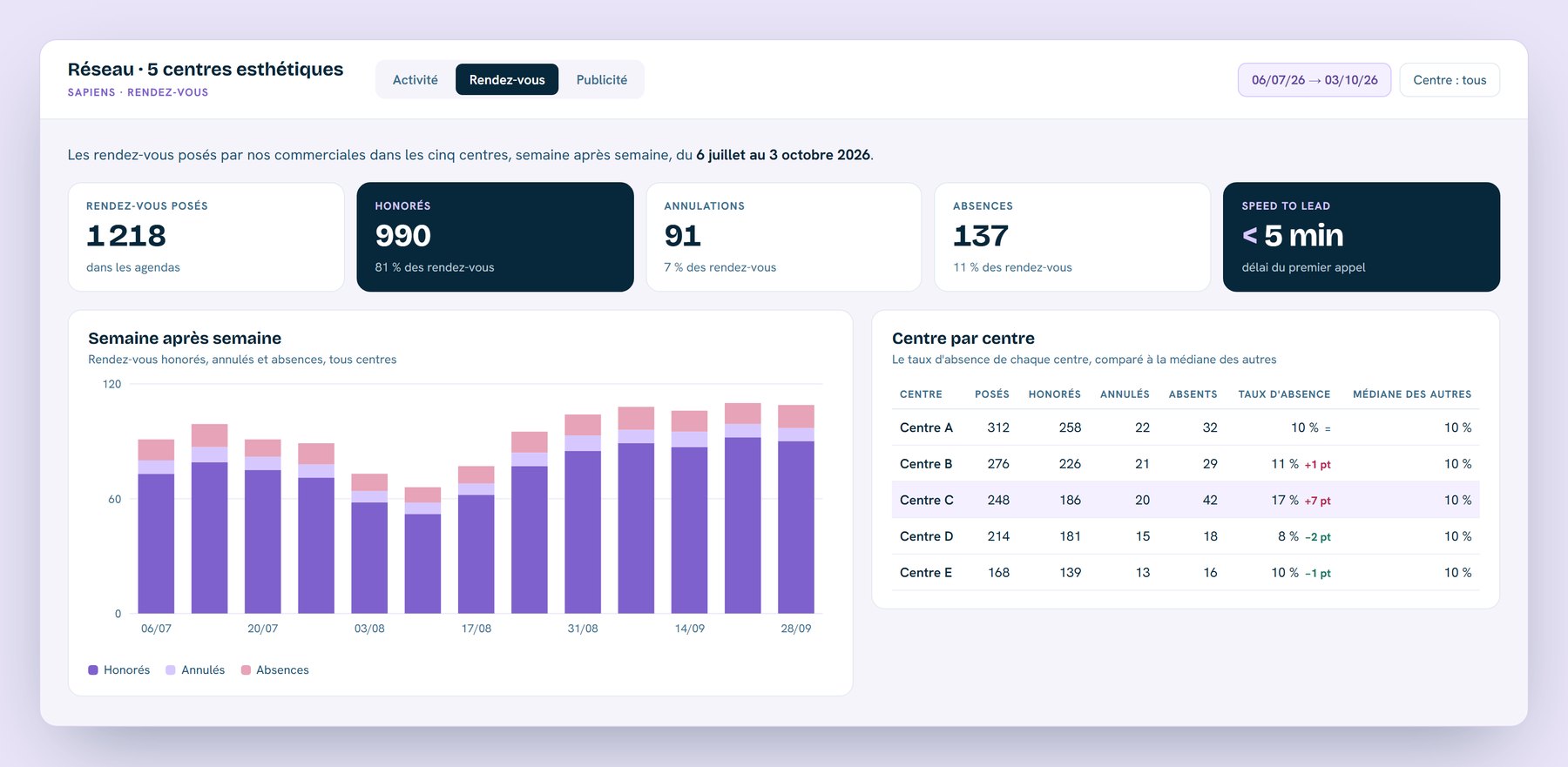
Task: Click the 28/09 week bar in chart
Action: point(796,508)
